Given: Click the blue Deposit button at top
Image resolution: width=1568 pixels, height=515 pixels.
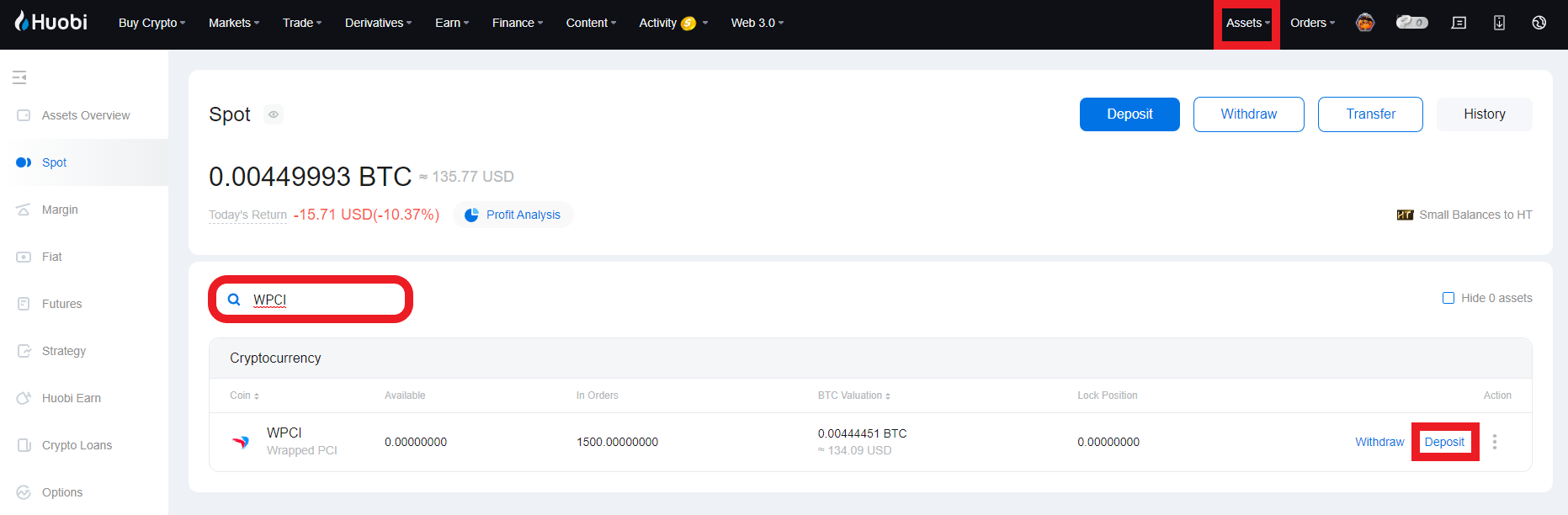Looking at the screenshot, I should (x=1129, y=114).
